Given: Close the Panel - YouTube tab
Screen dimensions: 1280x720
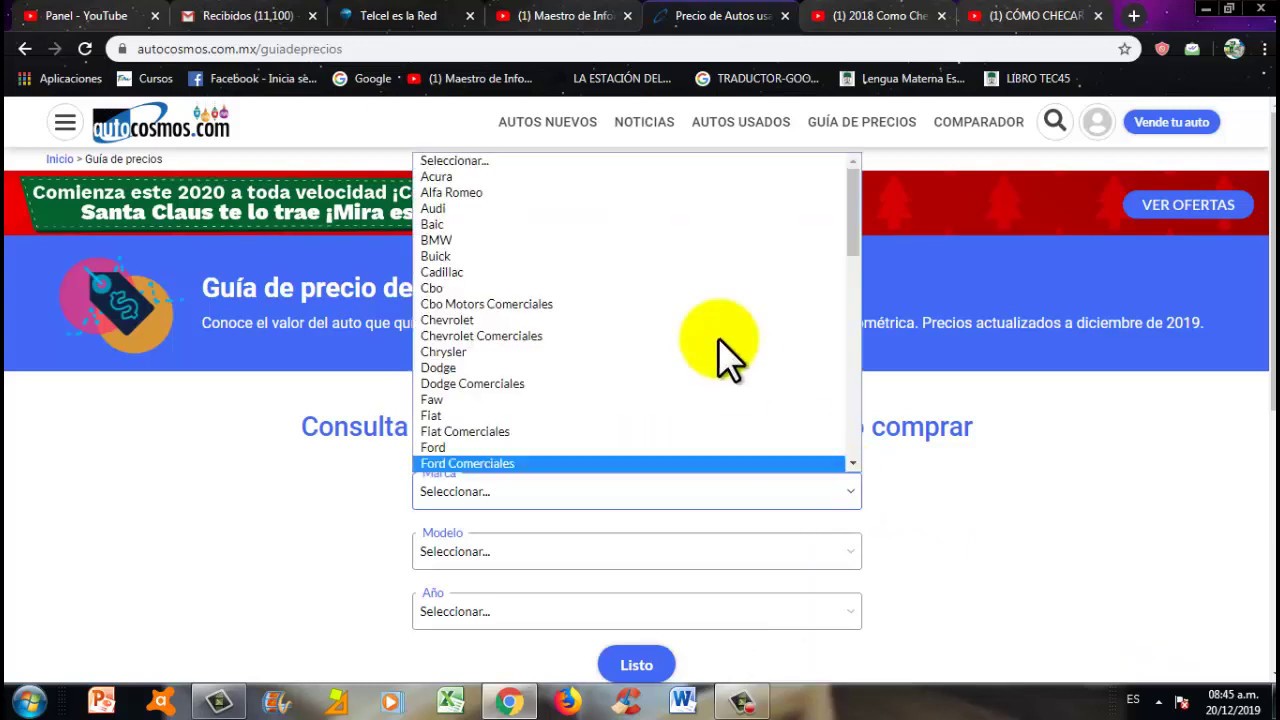Looking at the screenshot, I should 155,16.
